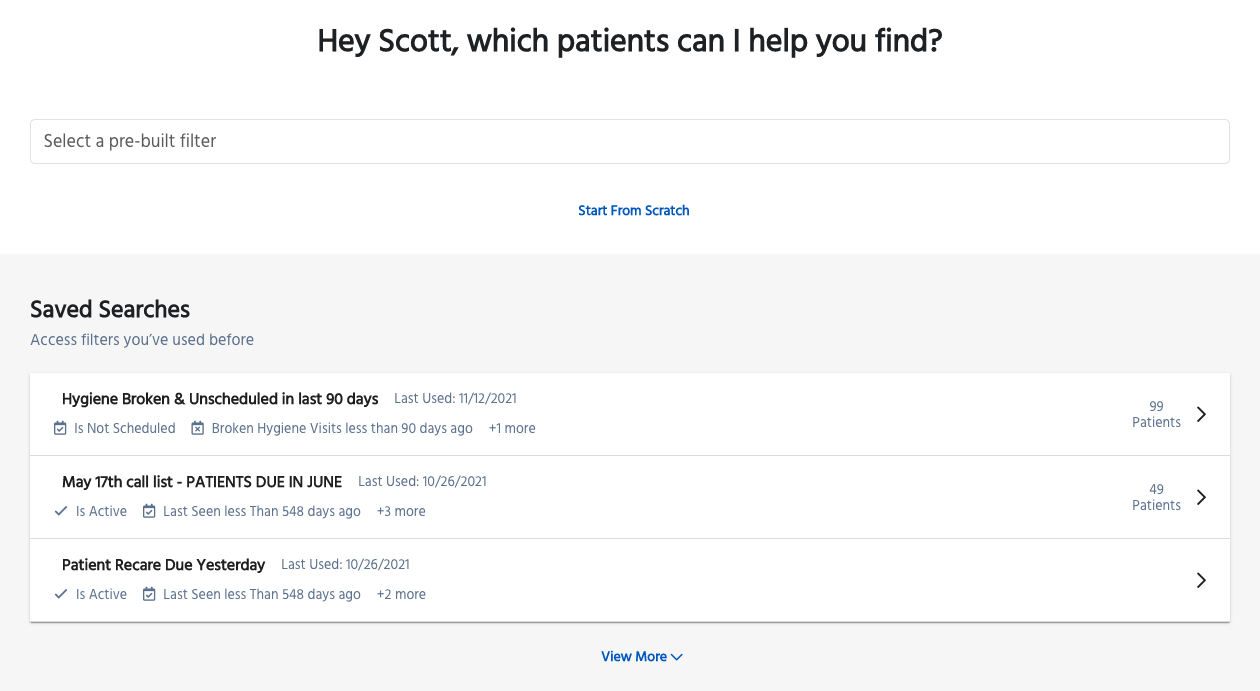Click checkmark icon in May 17th call list row
The image size is (1260, 691).
click(x=61, y=511)
